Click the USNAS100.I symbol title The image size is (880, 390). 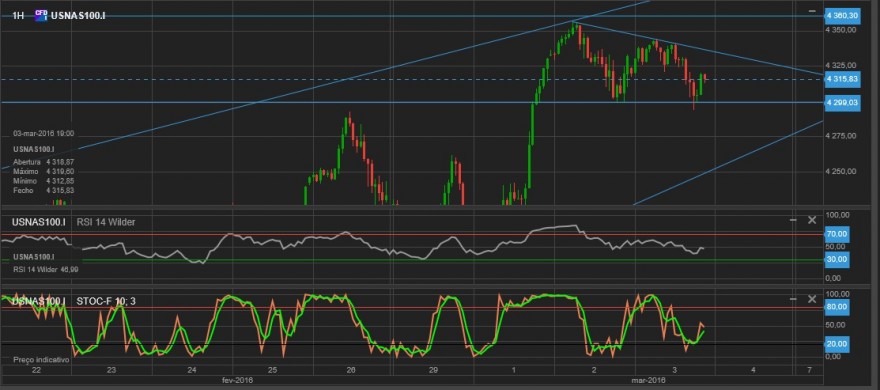point(78,16)
